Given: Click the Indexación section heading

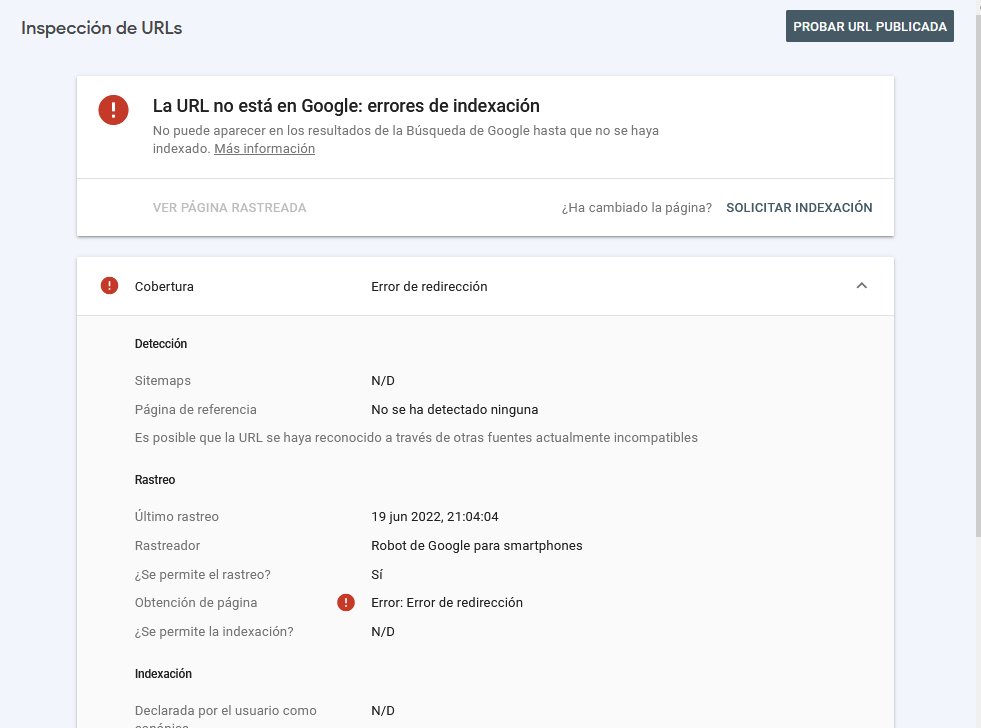Looking at the screenshot, I should click(163, 674).
